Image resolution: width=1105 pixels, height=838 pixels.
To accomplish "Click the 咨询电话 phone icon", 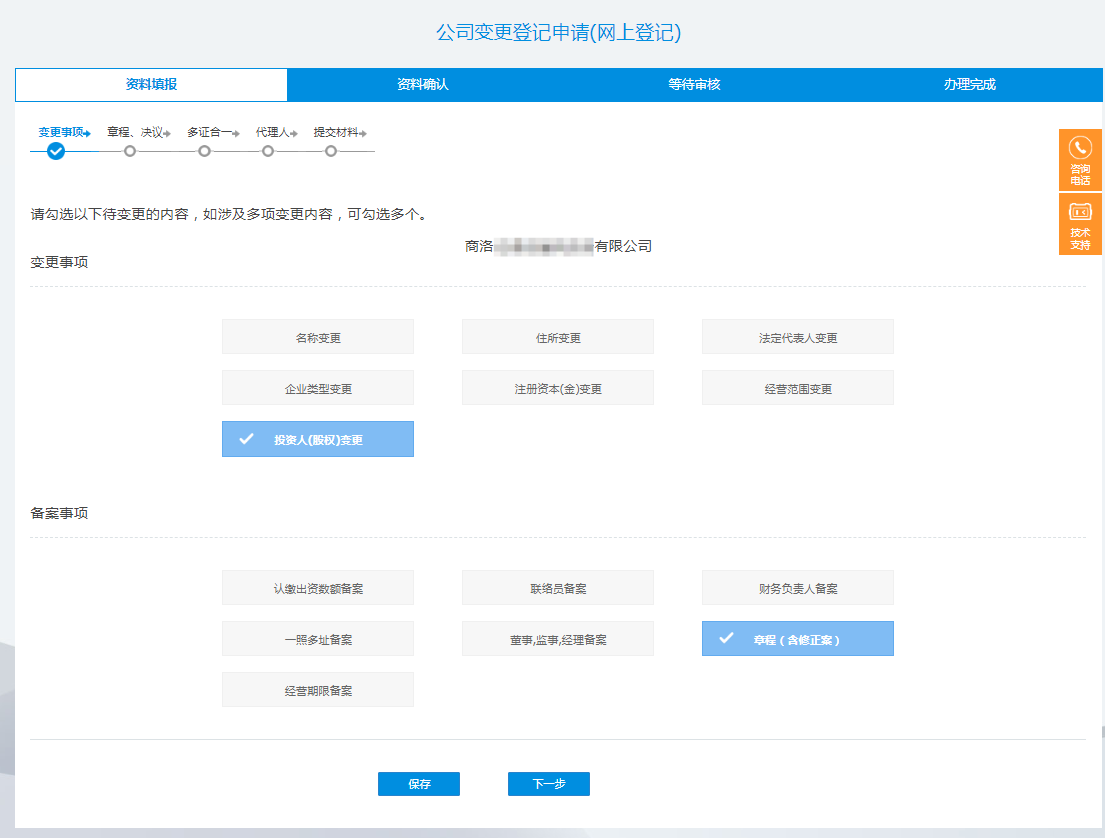I will [x=1080, y=149].
